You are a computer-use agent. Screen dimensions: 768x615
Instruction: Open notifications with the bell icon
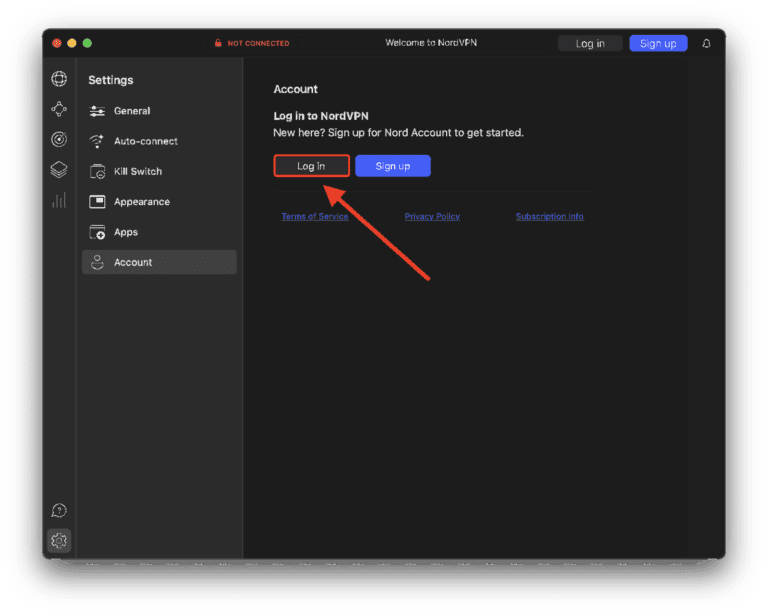[707, 44]
